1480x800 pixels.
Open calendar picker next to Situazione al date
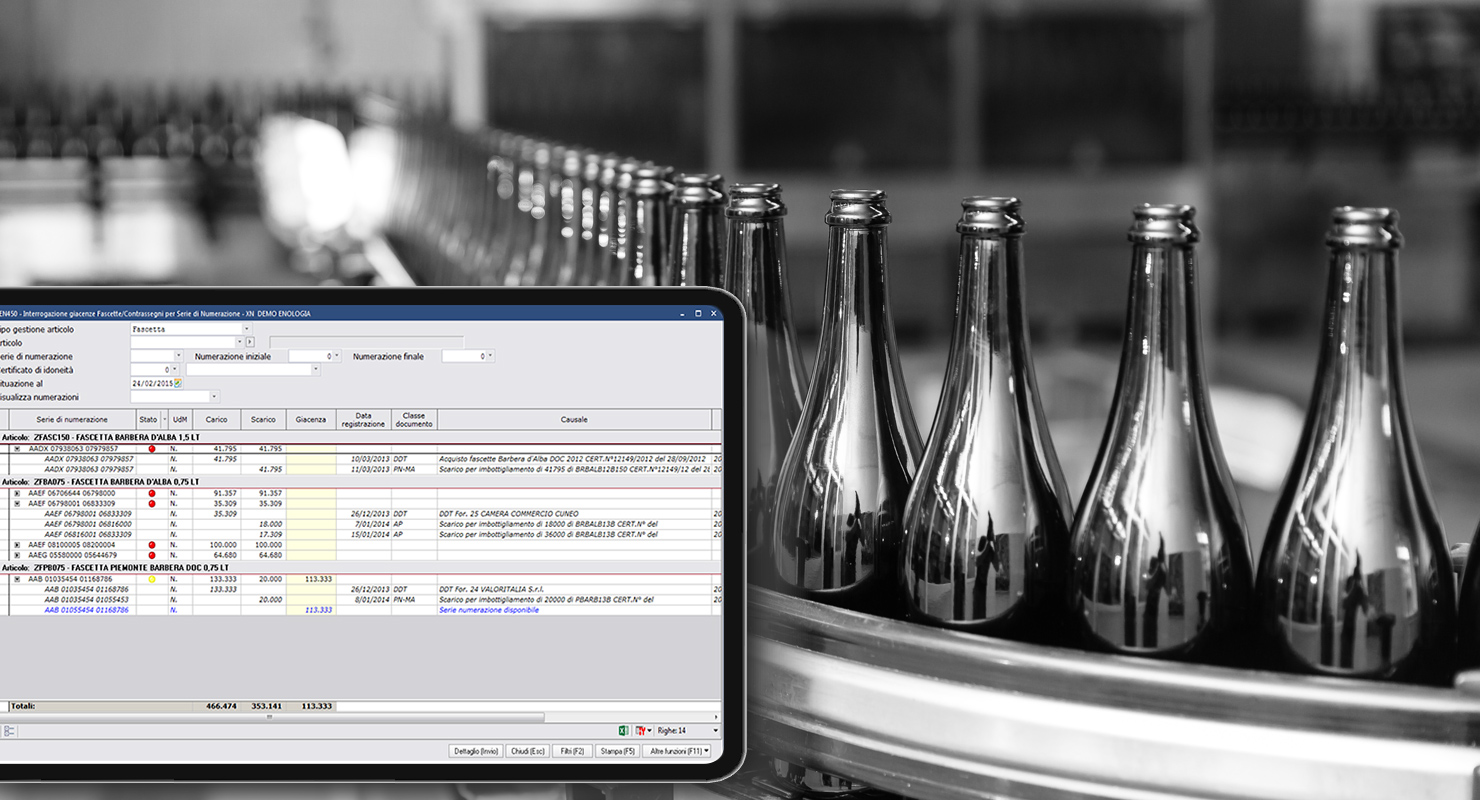coord(178,383)
